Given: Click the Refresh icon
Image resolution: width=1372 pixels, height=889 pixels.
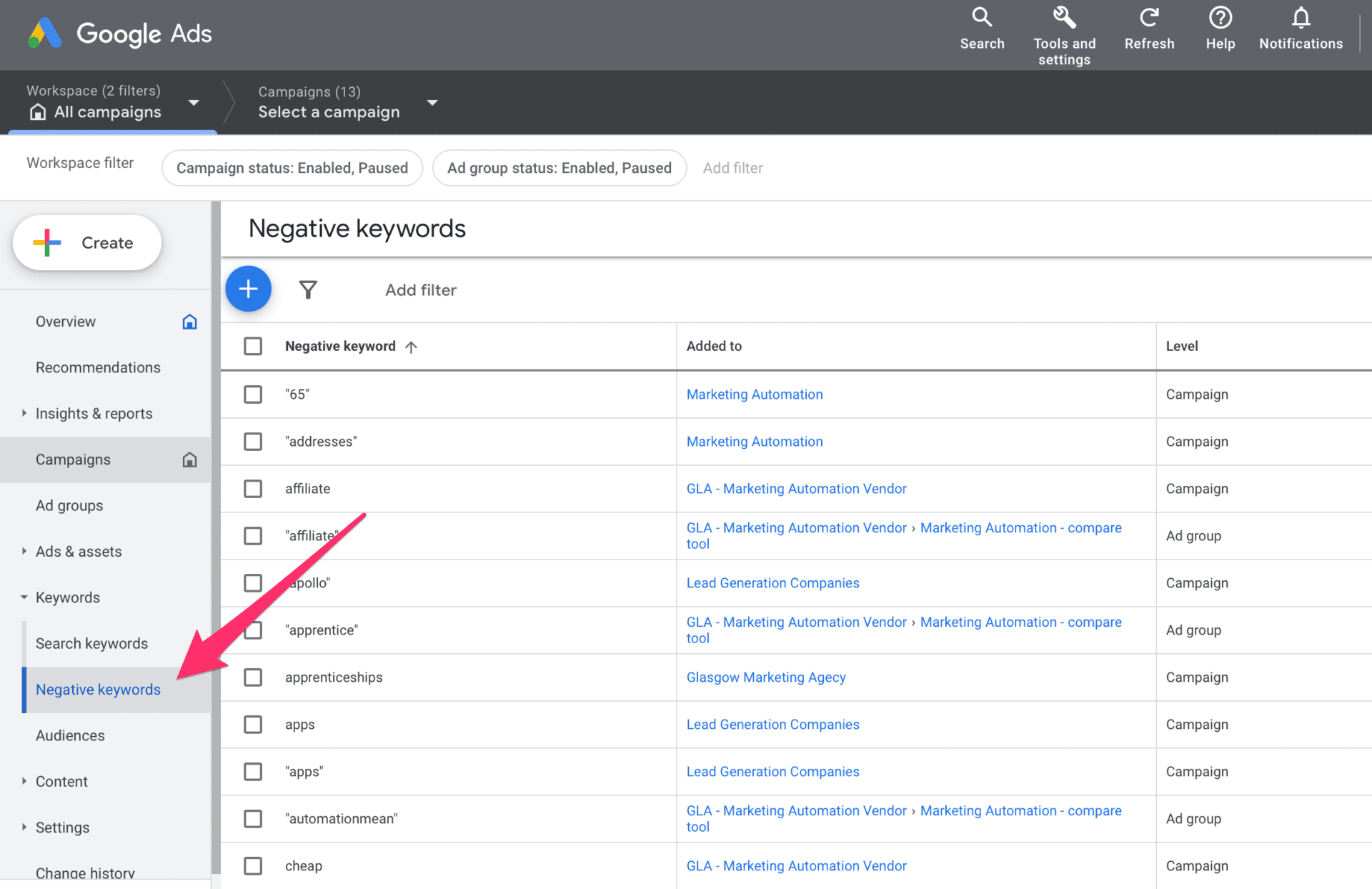Looking at the screenshot, I should tap(1148, 18).
